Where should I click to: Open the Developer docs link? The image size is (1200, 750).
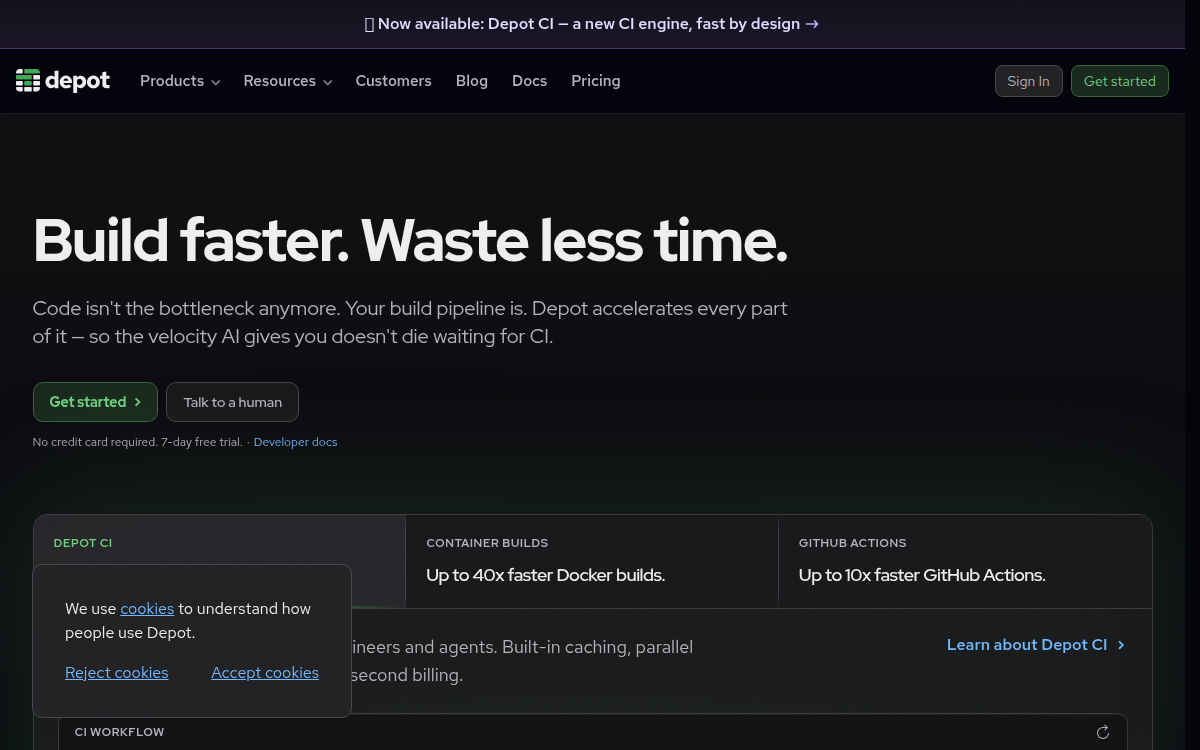pos(296,442)
